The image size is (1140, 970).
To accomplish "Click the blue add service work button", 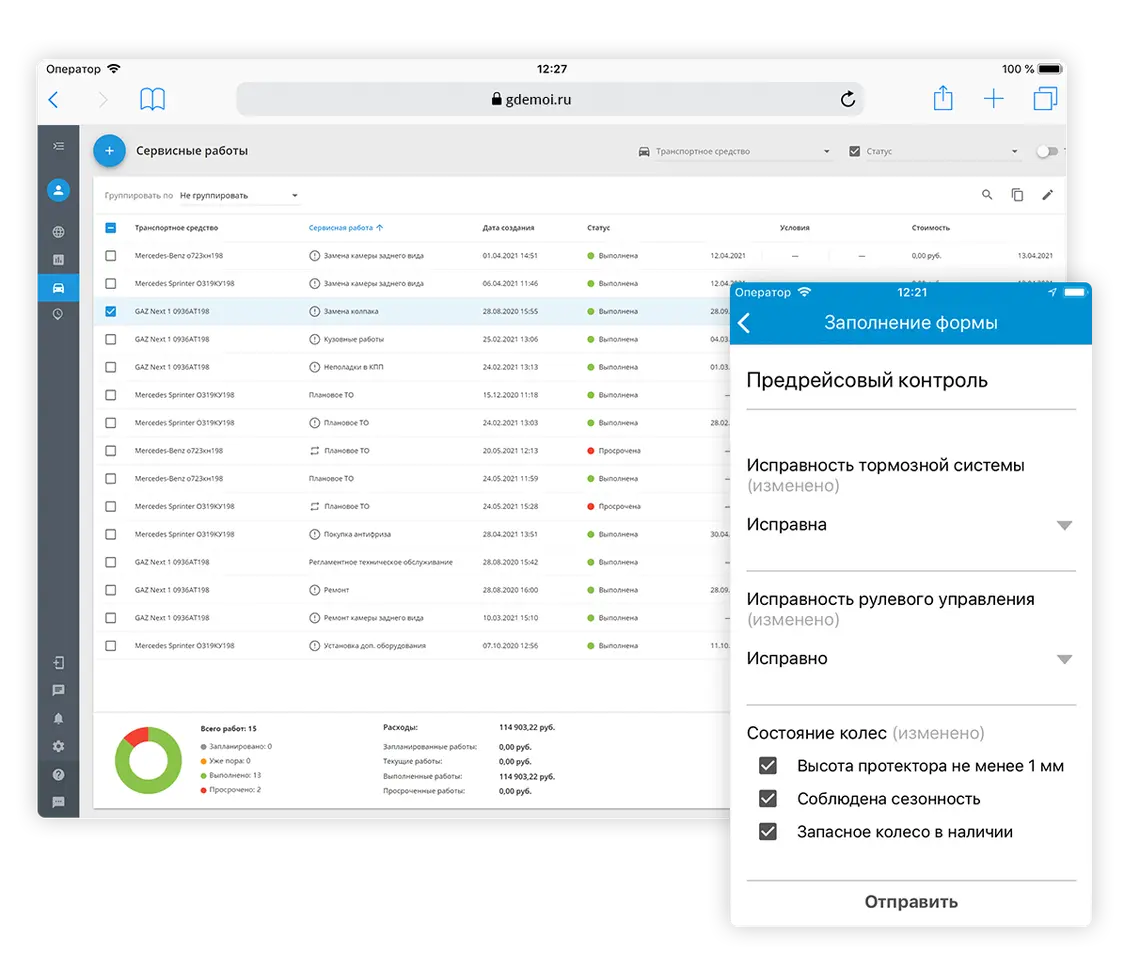I will pos(109,151).
